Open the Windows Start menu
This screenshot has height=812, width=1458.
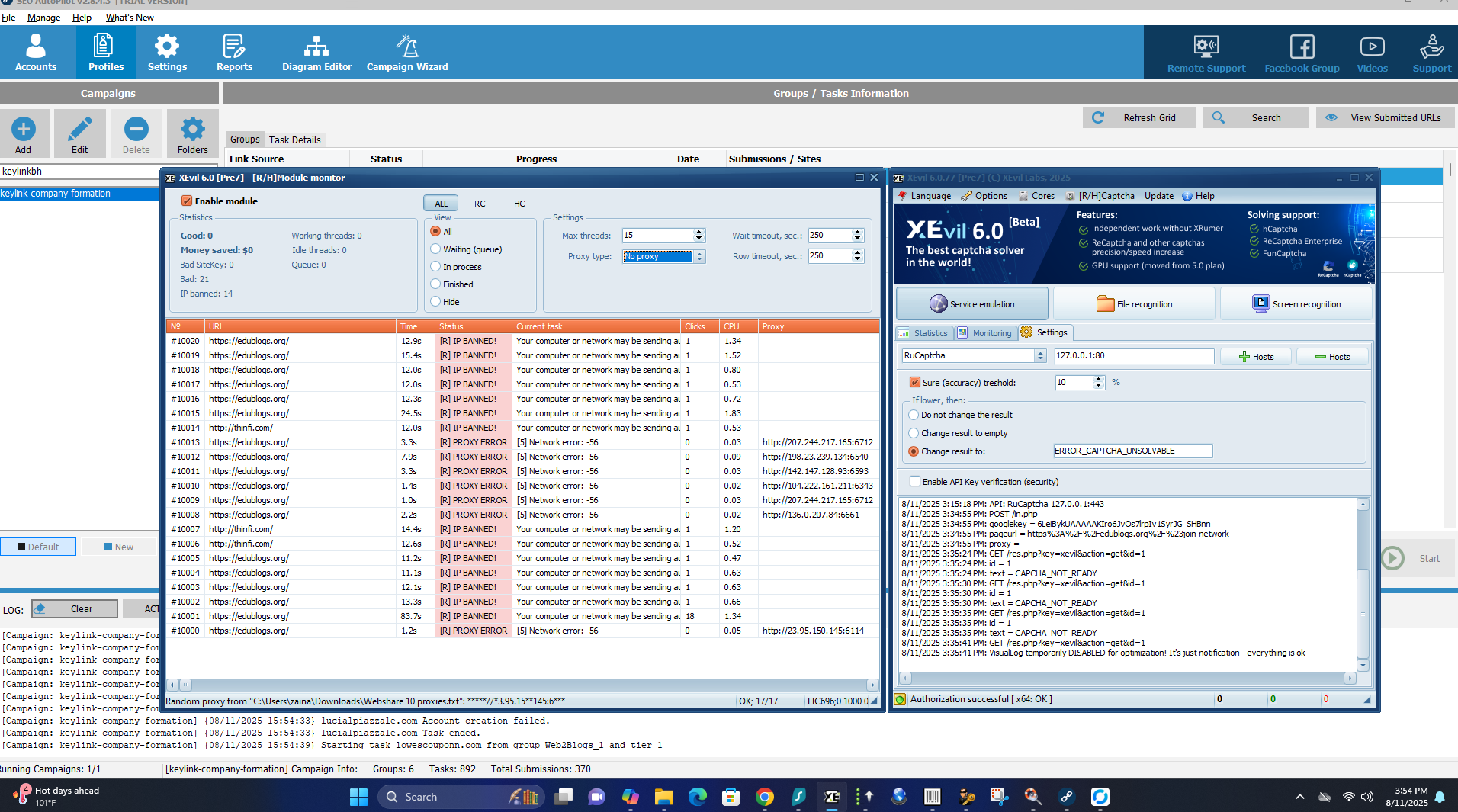tap(358, 797)
